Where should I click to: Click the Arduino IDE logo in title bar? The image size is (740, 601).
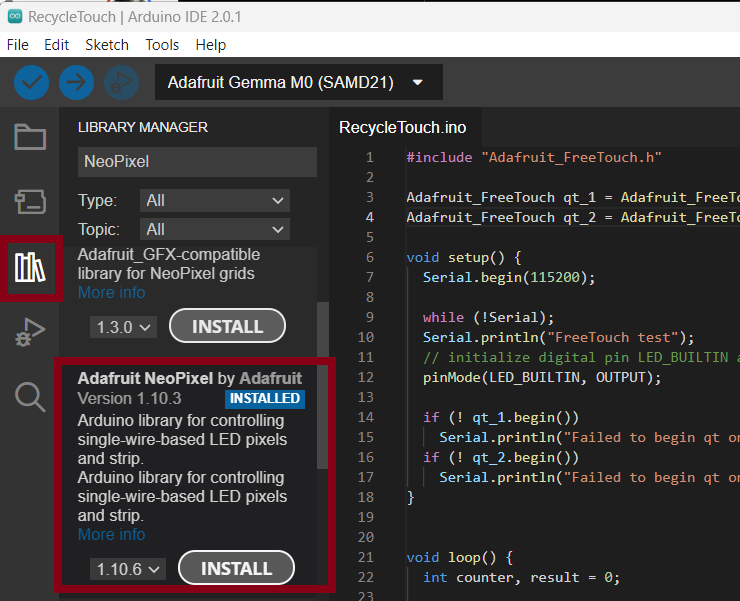coord(15,17)
